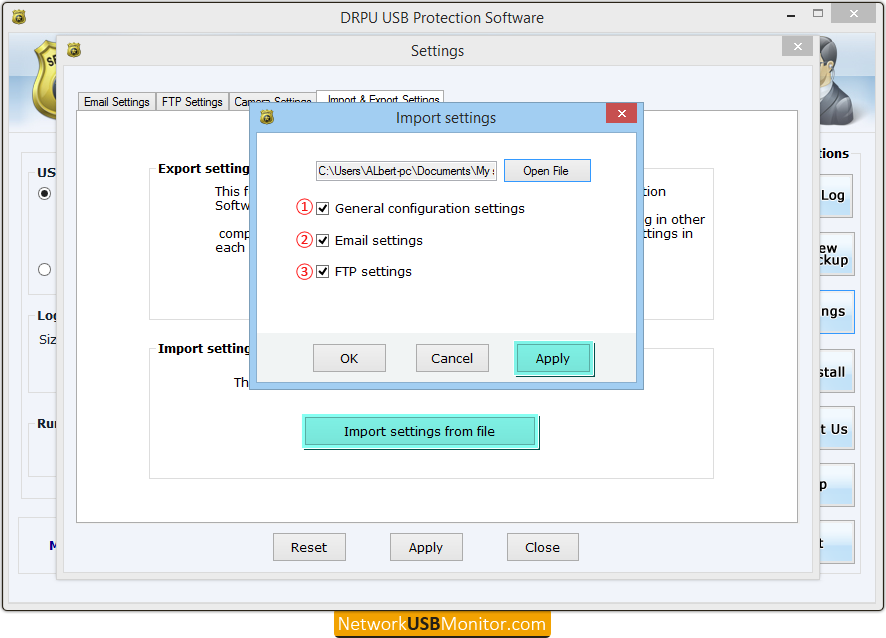Disable the FTP settings checkbox

[x=323, y=272]
